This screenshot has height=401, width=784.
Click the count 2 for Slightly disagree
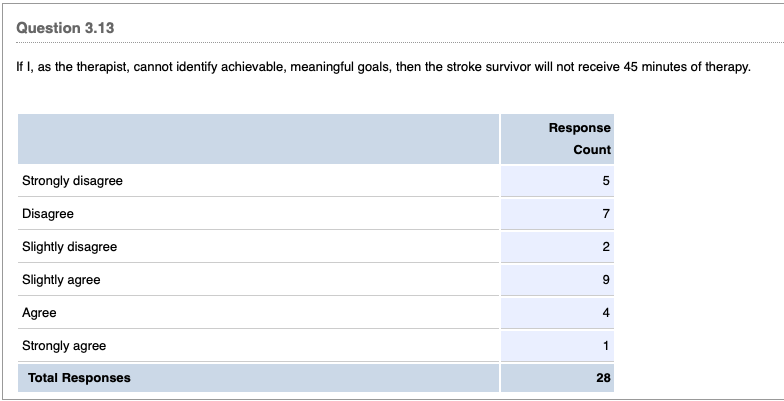[x=605, y=247]
